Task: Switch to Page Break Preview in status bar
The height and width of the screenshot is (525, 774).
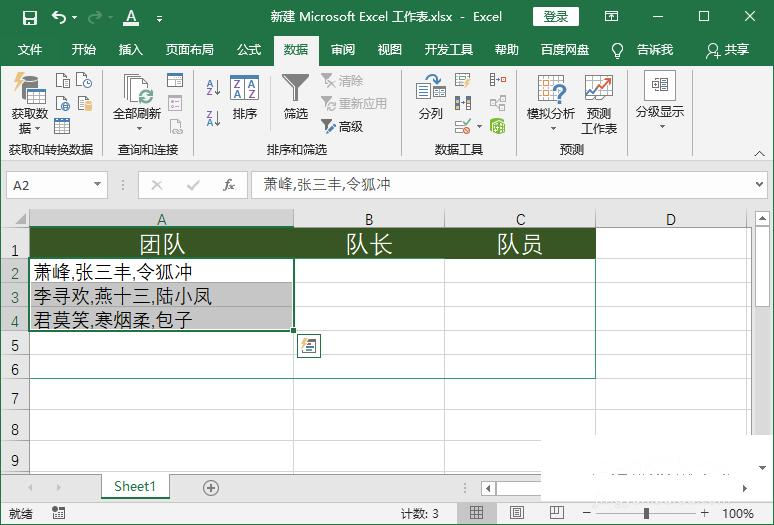Action: click(x=556, y=513)
